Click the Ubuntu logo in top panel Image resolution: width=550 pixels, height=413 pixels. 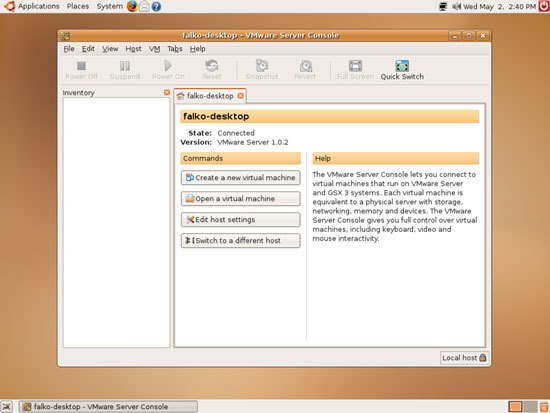pyautogui.click(x=9, y=6)
